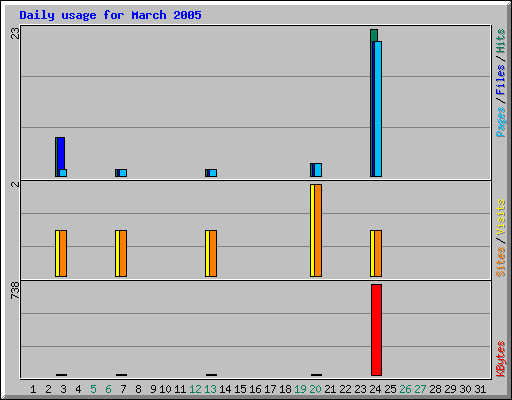Click the Sites legend label
Screen dimensions: 512x400
501,262
